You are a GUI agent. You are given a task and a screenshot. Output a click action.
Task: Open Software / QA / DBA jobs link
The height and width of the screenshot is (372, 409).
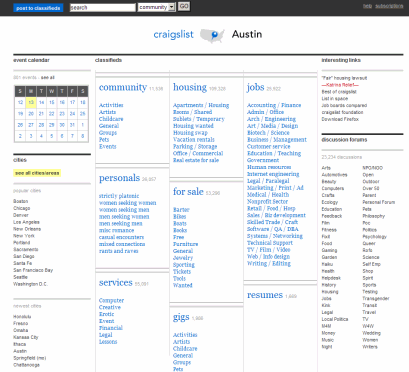(273, 229)
